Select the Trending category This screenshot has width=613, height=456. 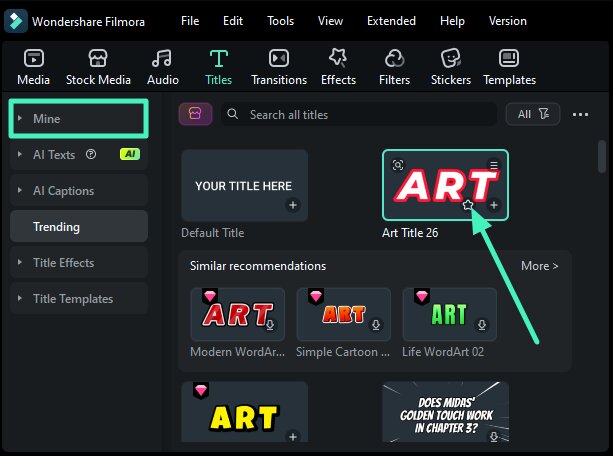coord(79,226)
